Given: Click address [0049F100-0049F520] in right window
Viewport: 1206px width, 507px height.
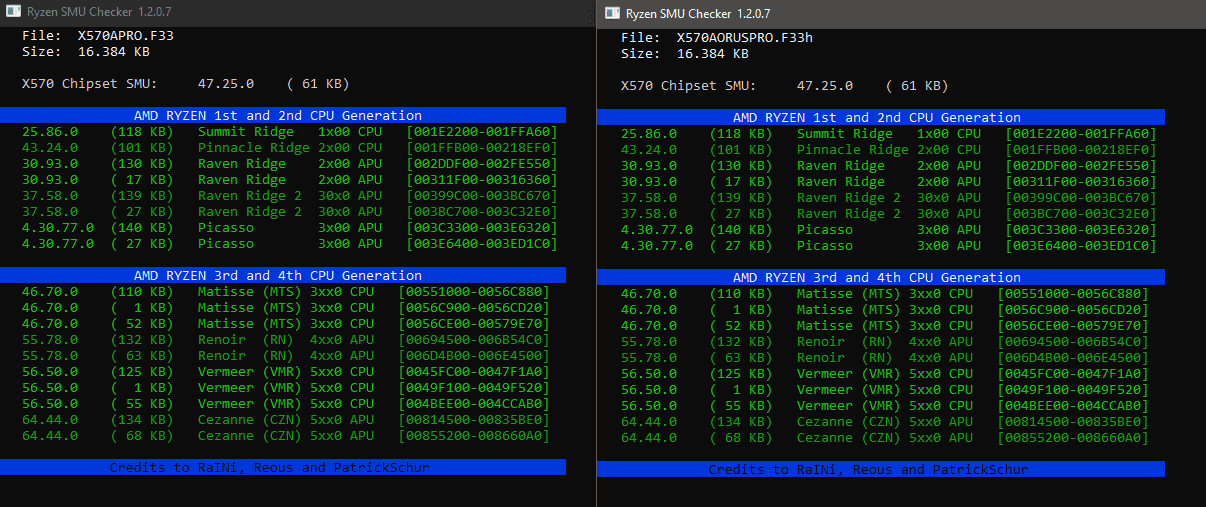Looking at the screenshot, I should (1073, 390).
